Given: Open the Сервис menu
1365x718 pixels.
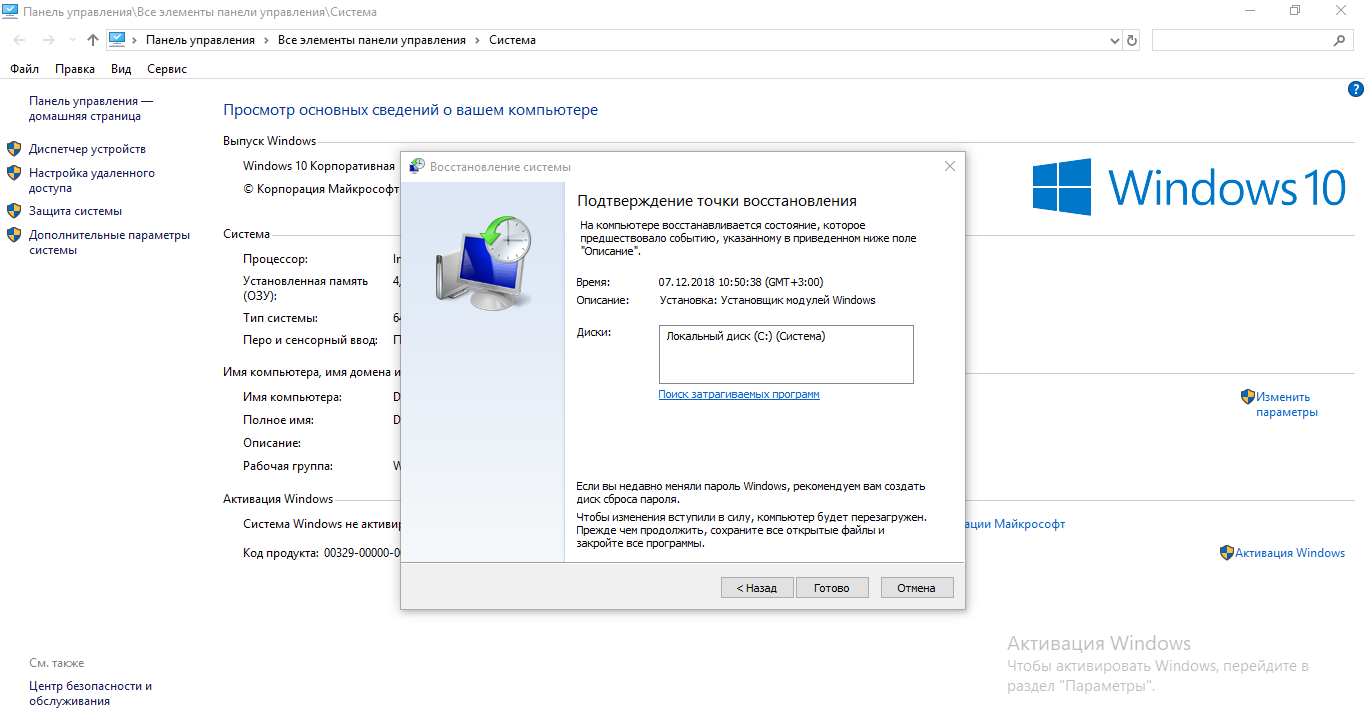Looking at the screenshot, I should pyautogui.click(x=167, y=69).
